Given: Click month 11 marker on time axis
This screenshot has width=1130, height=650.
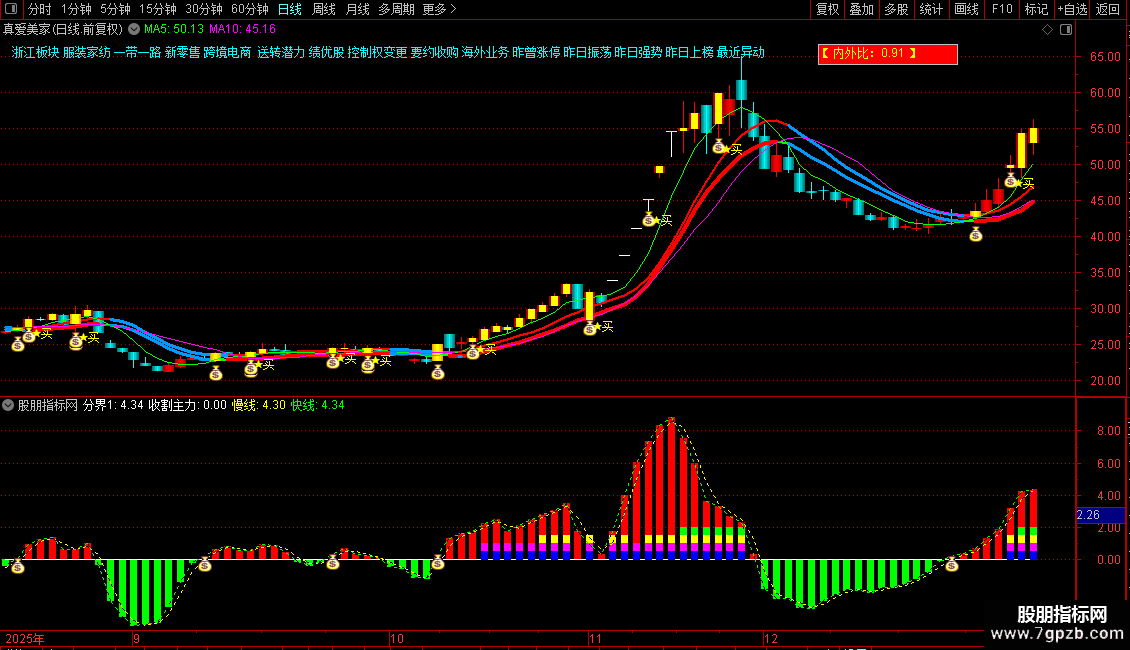Looking at the screenshot, I should 595,639.
